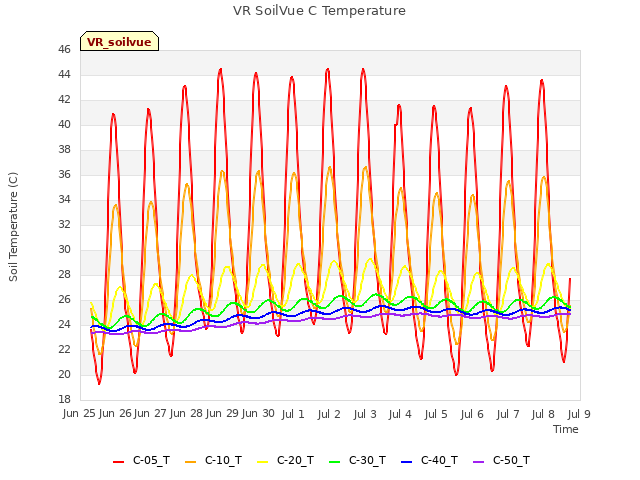The image size is (640, 480).
Task: Click the blue C-40_T legend swatch
Action: click(x=407, y=462)
